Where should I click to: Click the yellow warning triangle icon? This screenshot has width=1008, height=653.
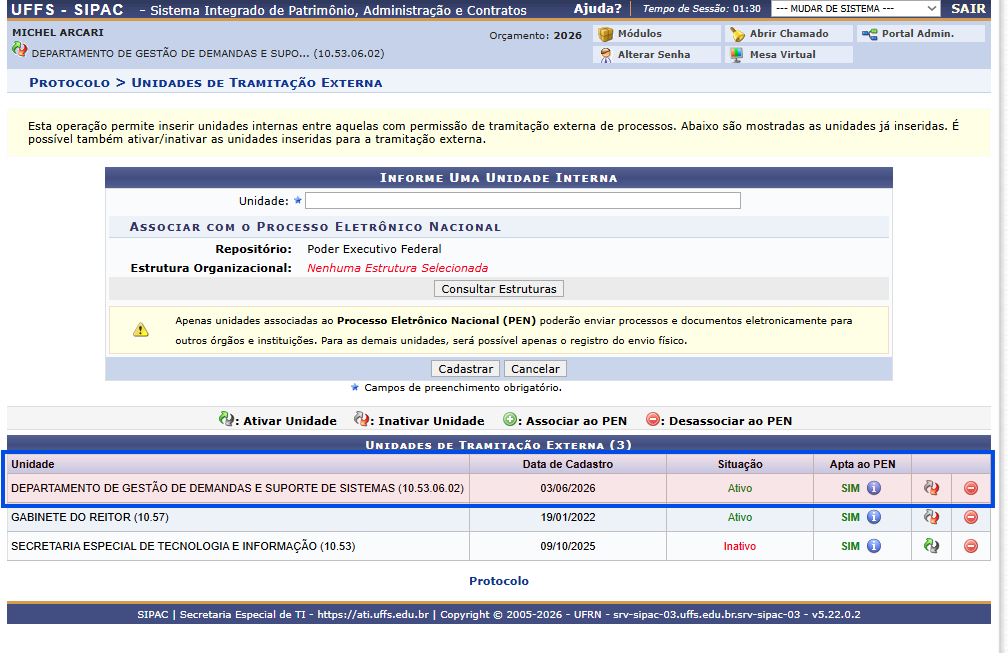coord(141,330)
